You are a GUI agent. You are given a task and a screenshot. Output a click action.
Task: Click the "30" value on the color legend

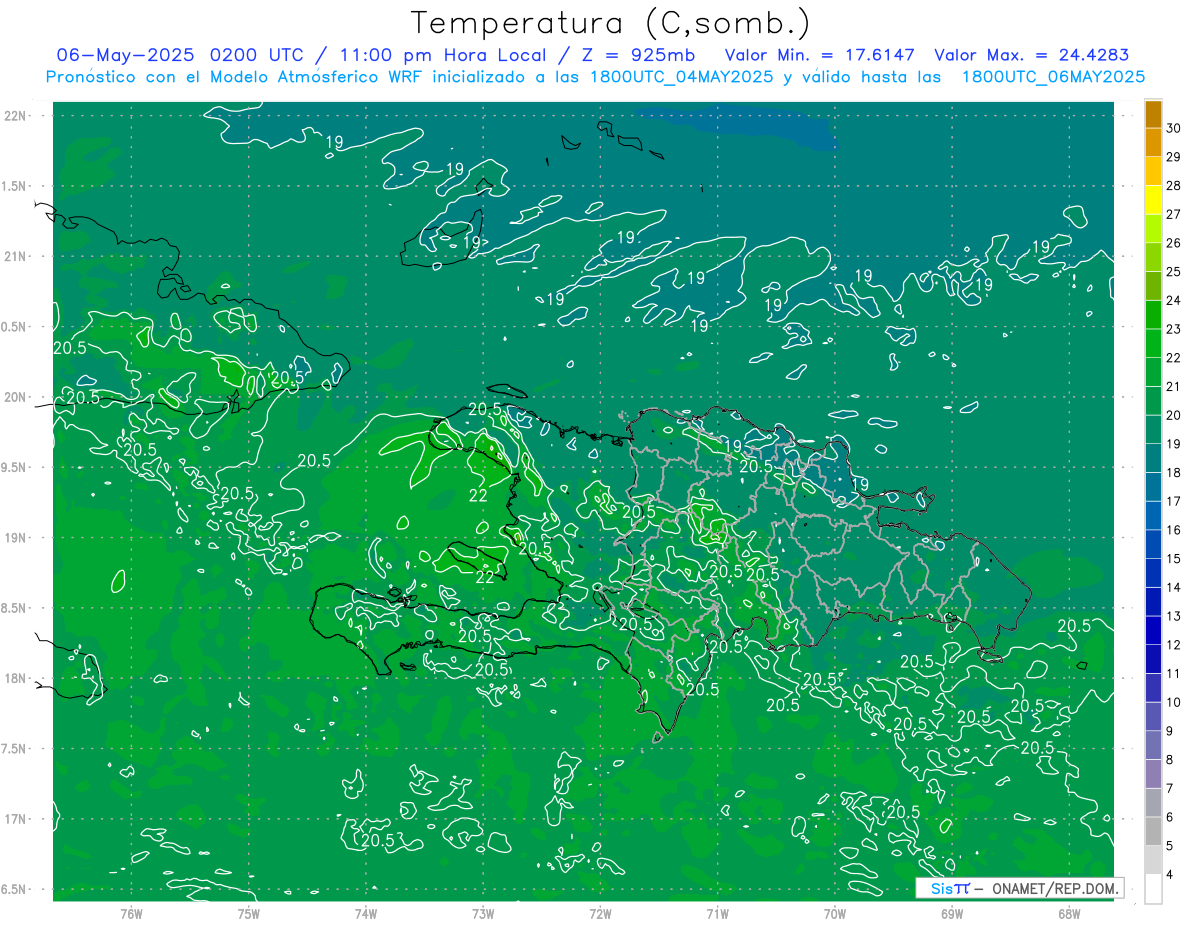[x=1174, y=128]
